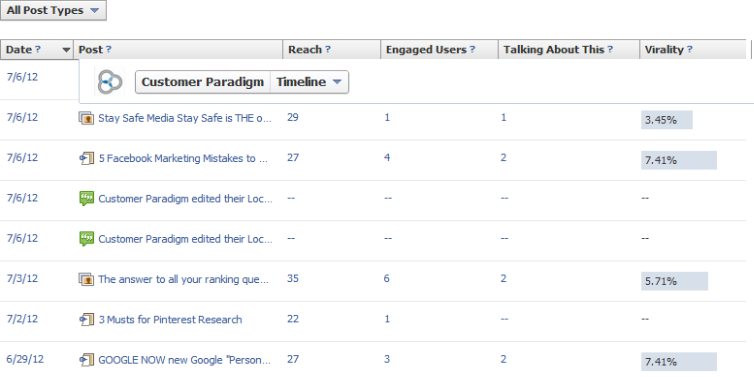The width and height of the screenshot is (754, 377).
Task: Click the help mark next to Reach
Action: coord(328,50)
